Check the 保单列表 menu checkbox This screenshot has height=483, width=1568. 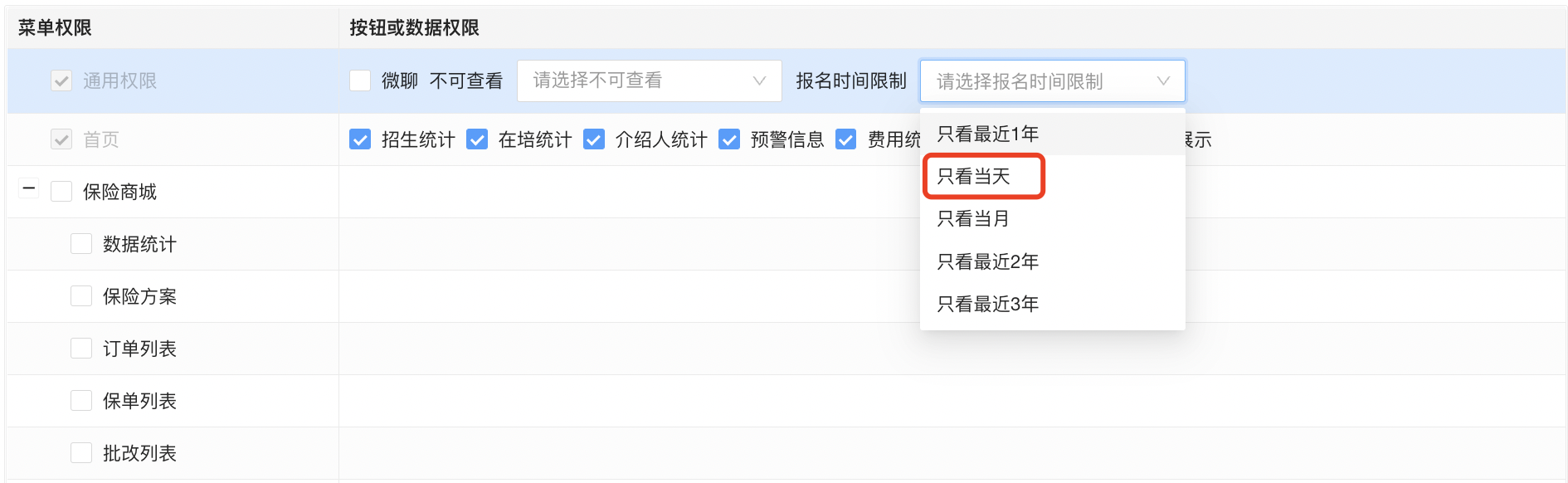point(81,401)
